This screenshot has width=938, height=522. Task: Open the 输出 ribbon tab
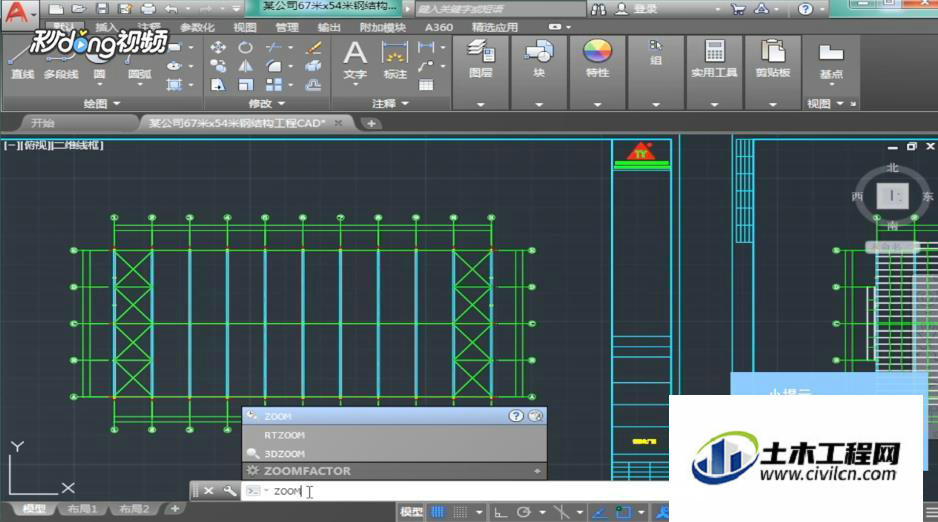329,28
